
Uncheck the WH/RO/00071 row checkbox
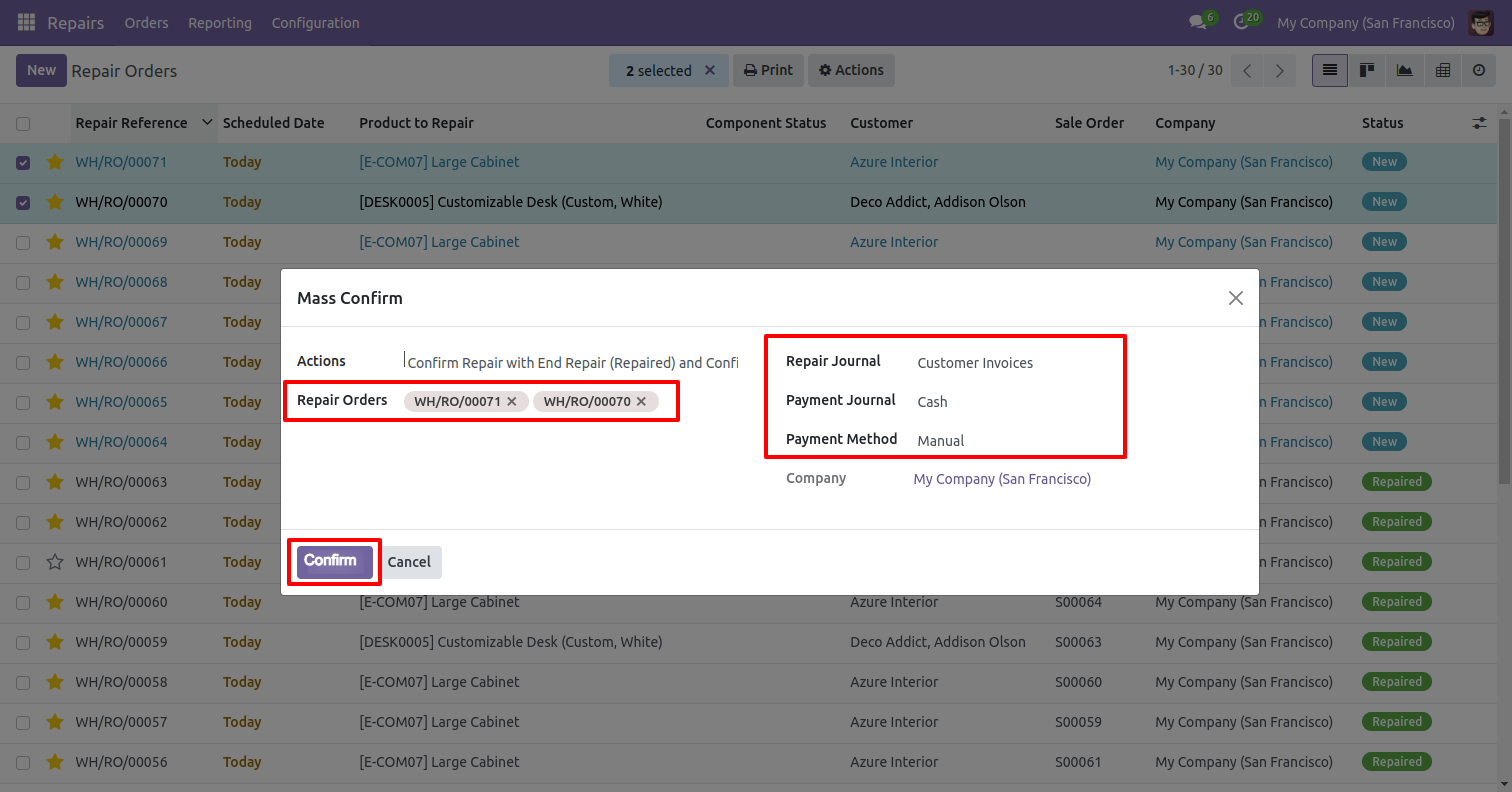[x=23, y=163]
